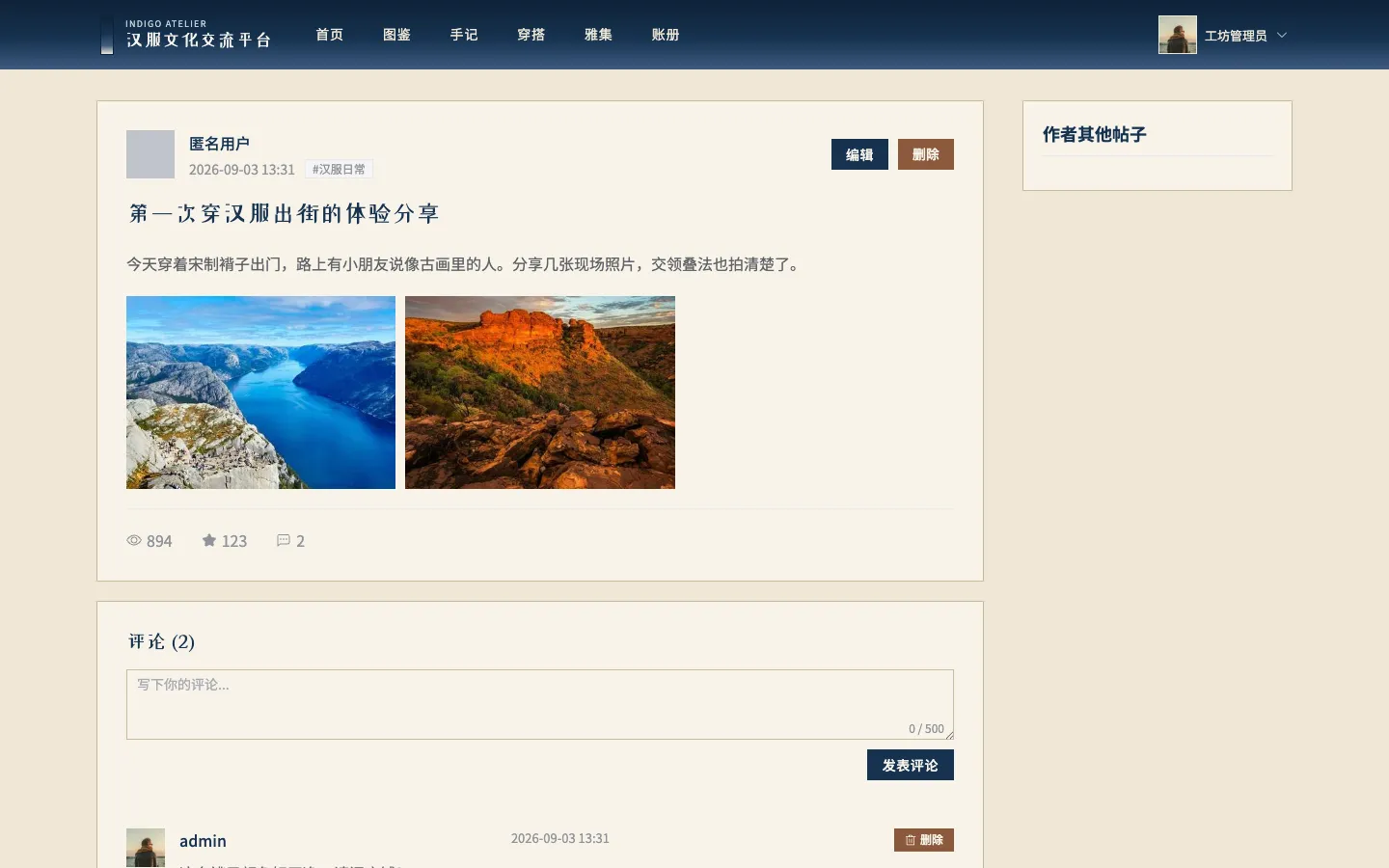Click the Indigo Atelier site logo
The image size is (1389, 868).
point(186,35)
